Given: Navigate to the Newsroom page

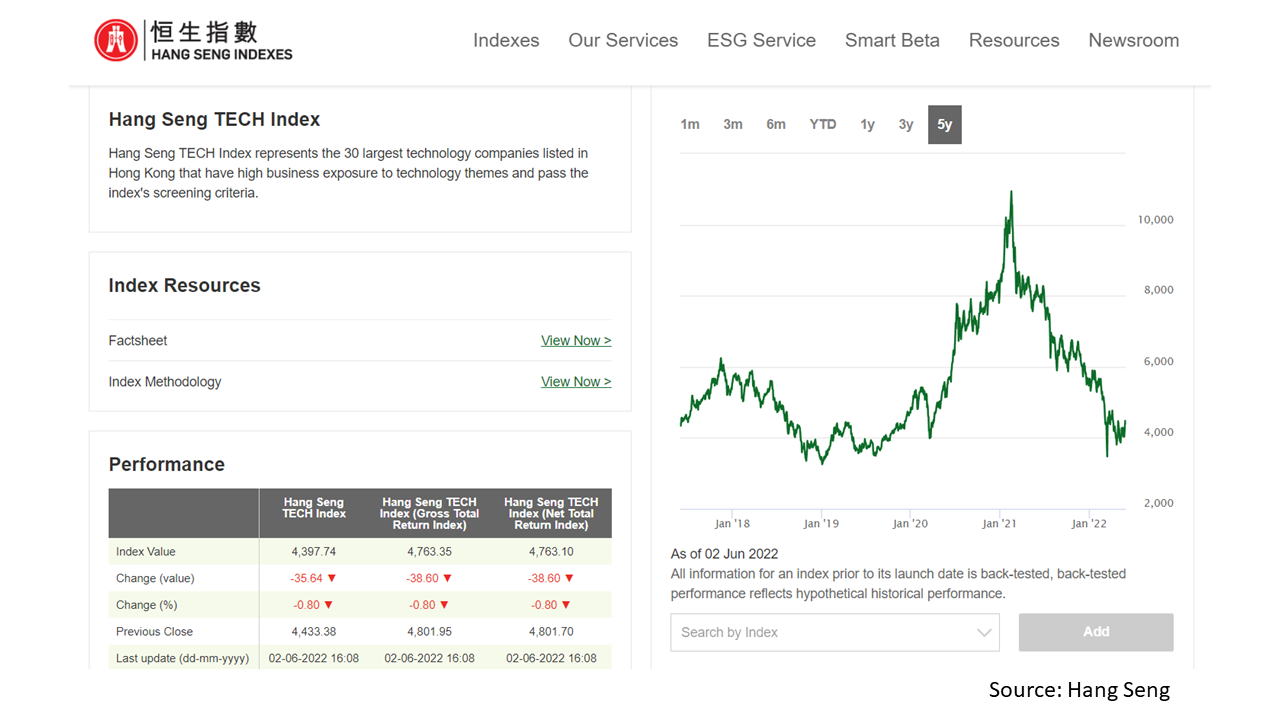Looking at the screenshot, I should click(x=1133, y=40).
